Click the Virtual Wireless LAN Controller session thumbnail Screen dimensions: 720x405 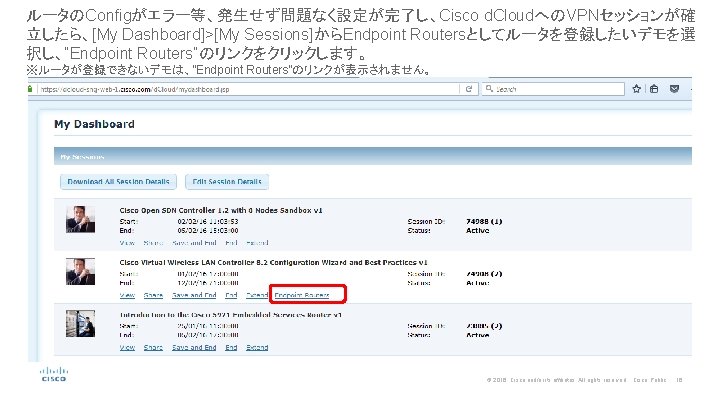pyautogui.click(x=80, y=272)
